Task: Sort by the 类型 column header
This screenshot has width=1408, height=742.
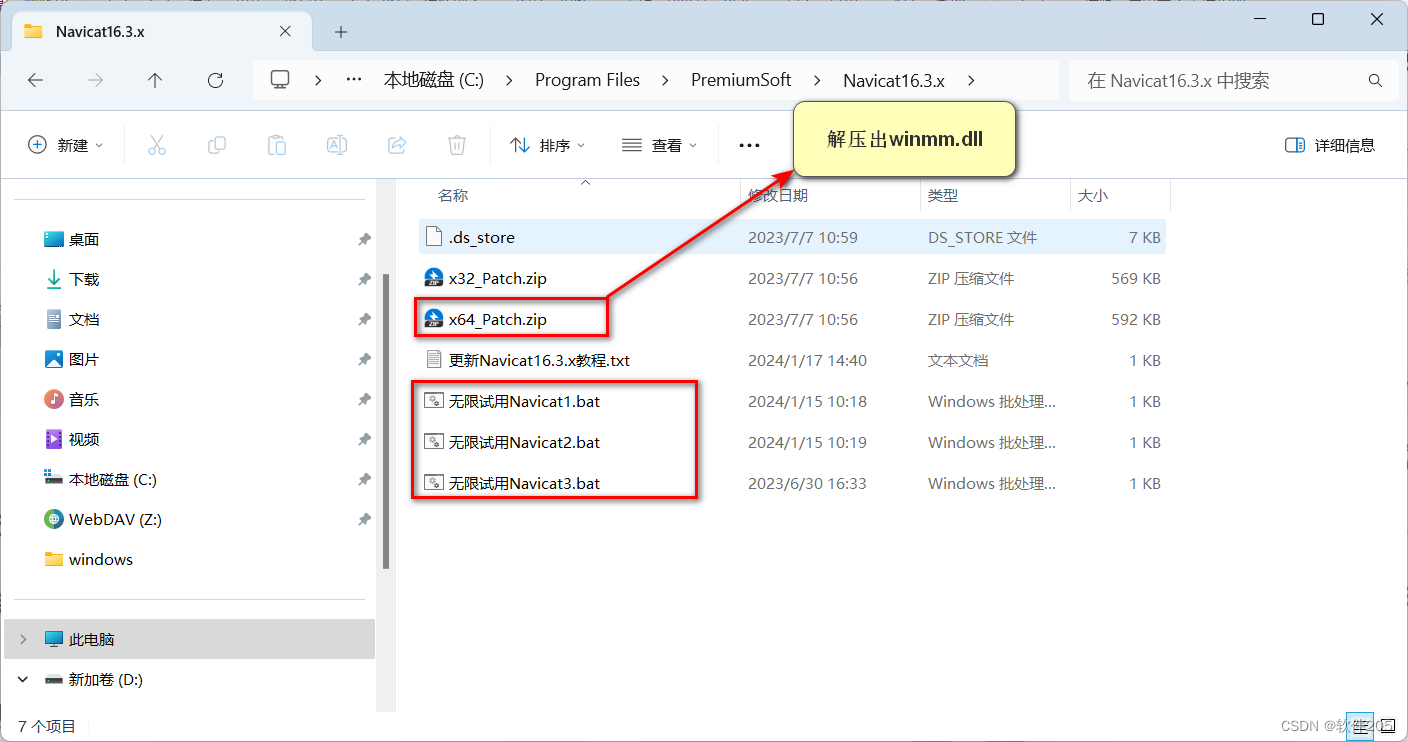Action: click(943, 196)
